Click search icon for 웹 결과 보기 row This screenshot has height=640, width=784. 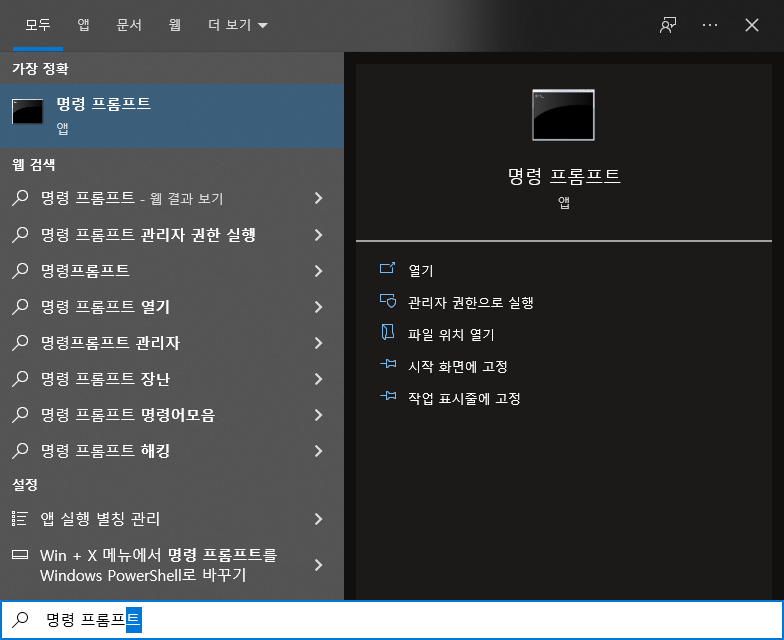(20, 198)
